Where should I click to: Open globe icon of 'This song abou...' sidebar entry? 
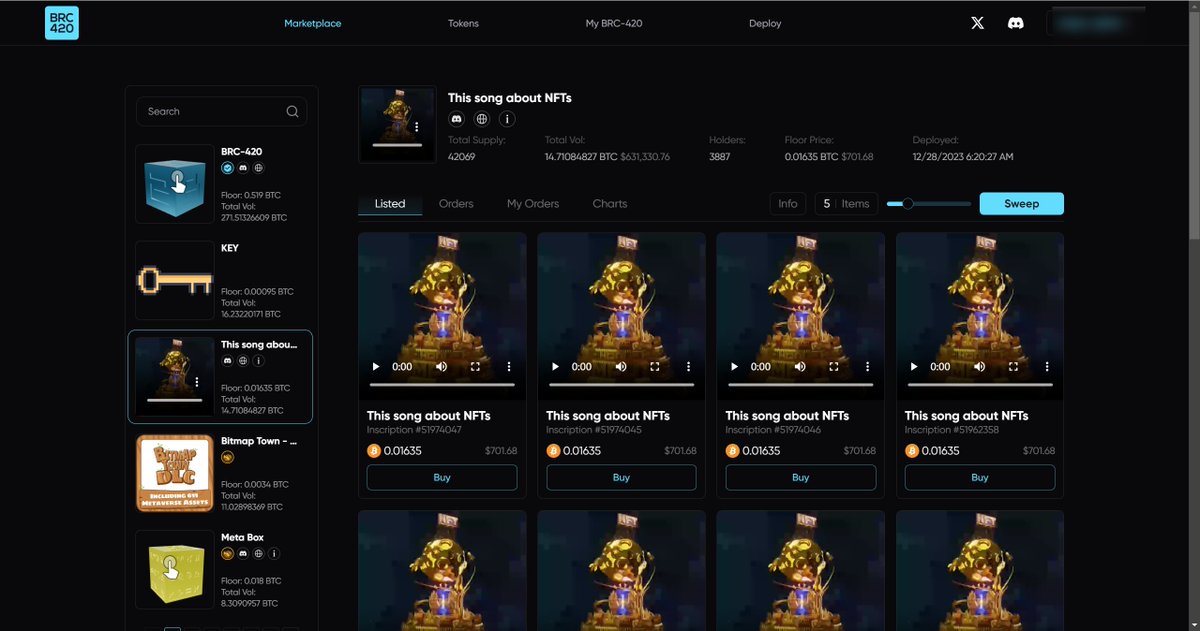243,361
